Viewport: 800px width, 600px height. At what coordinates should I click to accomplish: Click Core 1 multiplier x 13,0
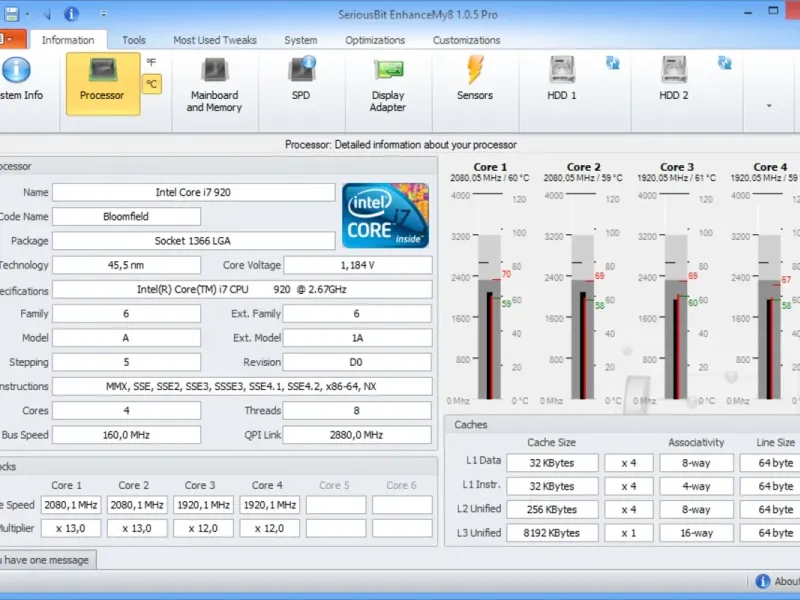pyautogui.click(x=71, y=529)
